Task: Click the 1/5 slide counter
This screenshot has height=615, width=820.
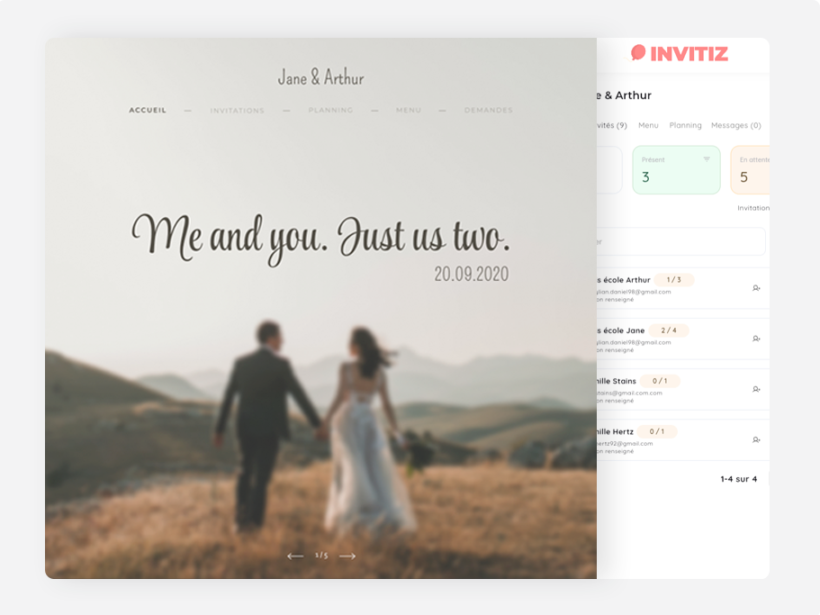Action: (x=321, y=555)
